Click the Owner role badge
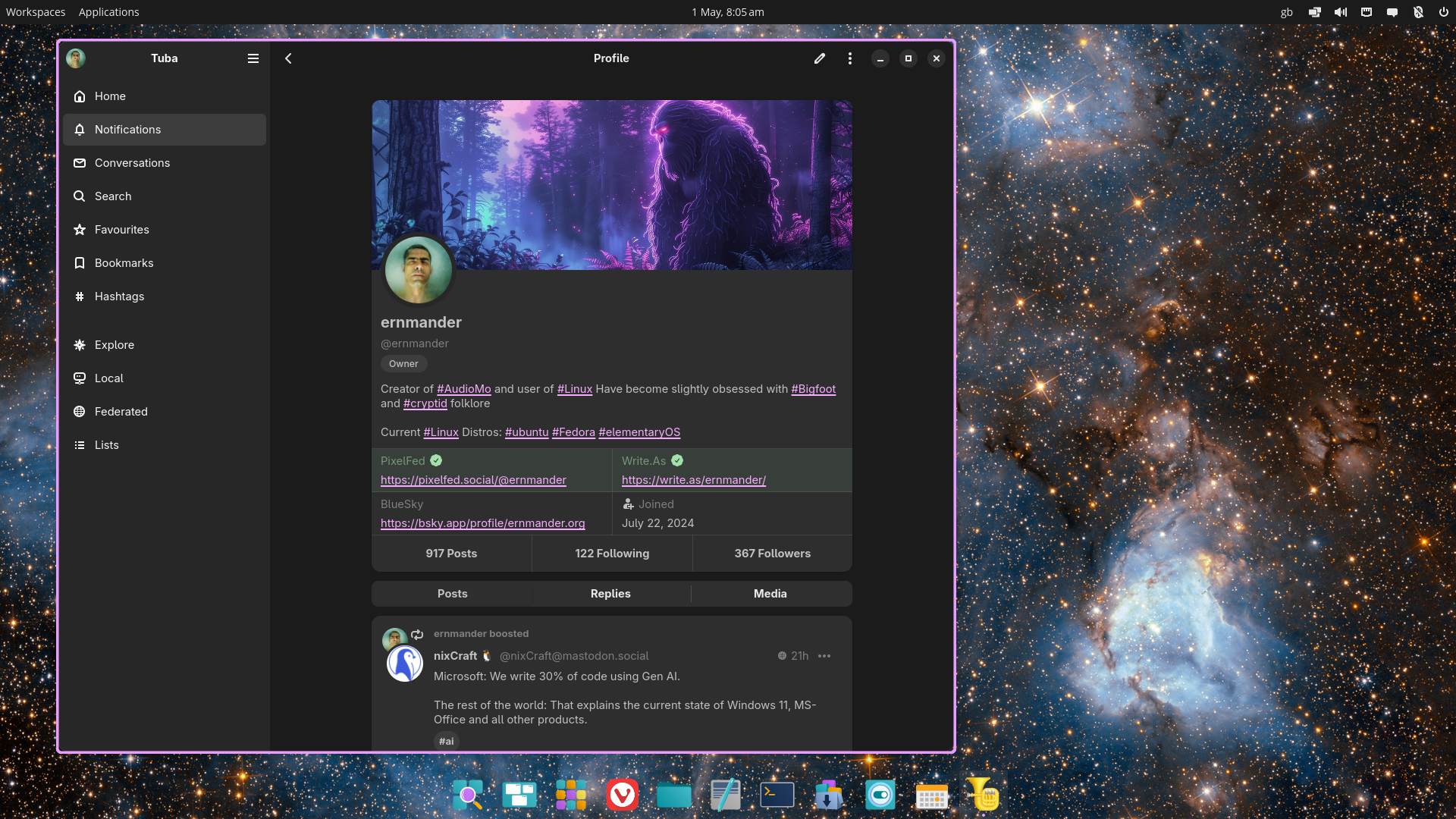Viewport: 1456px width, 819px height. (403, 364)
